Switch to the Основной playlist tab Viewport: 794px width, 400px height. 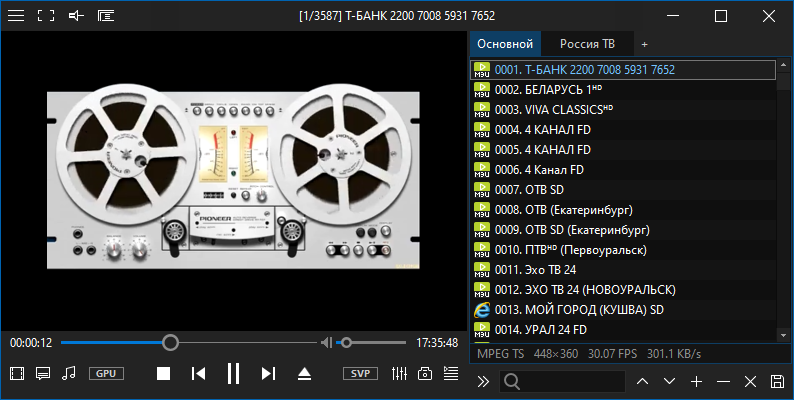pyautogui.click(x=505, y=44)
